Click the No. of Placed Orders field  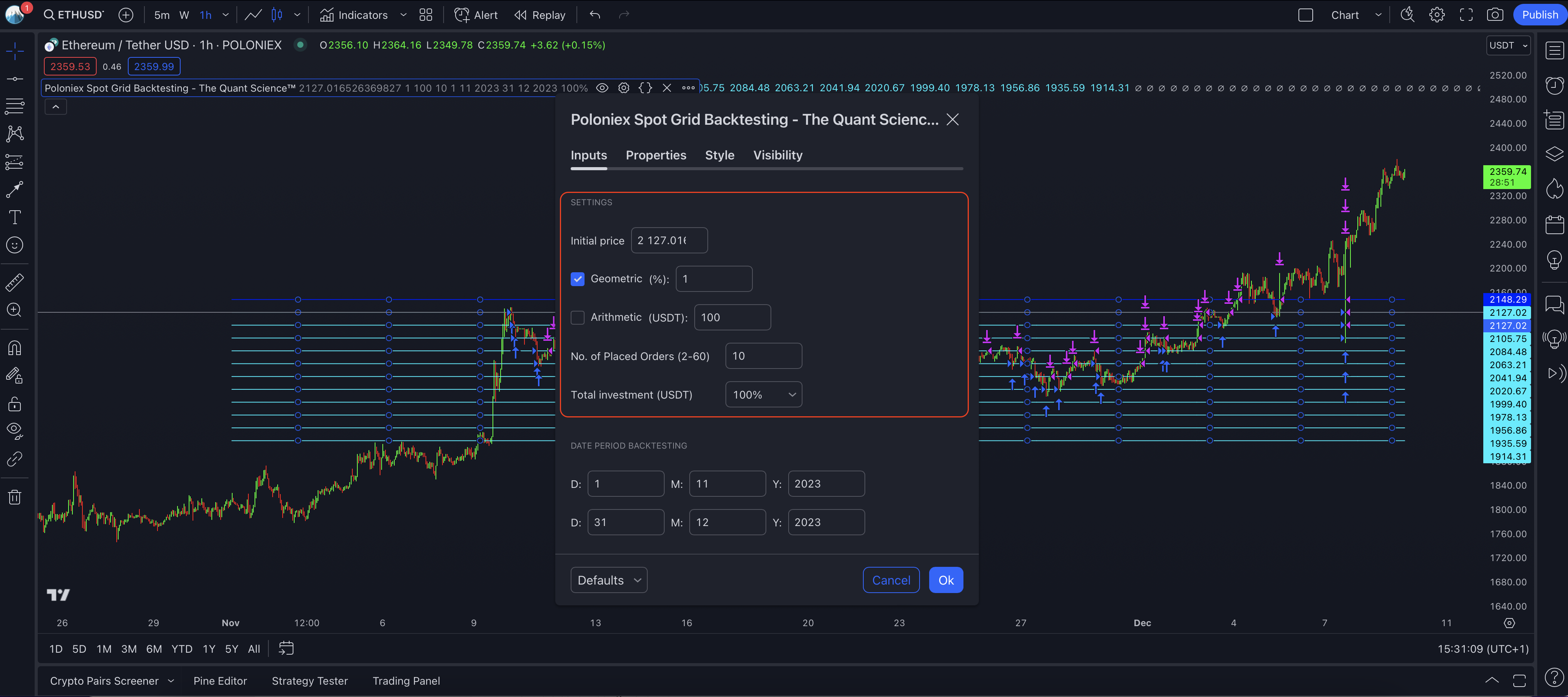point(763,356)
